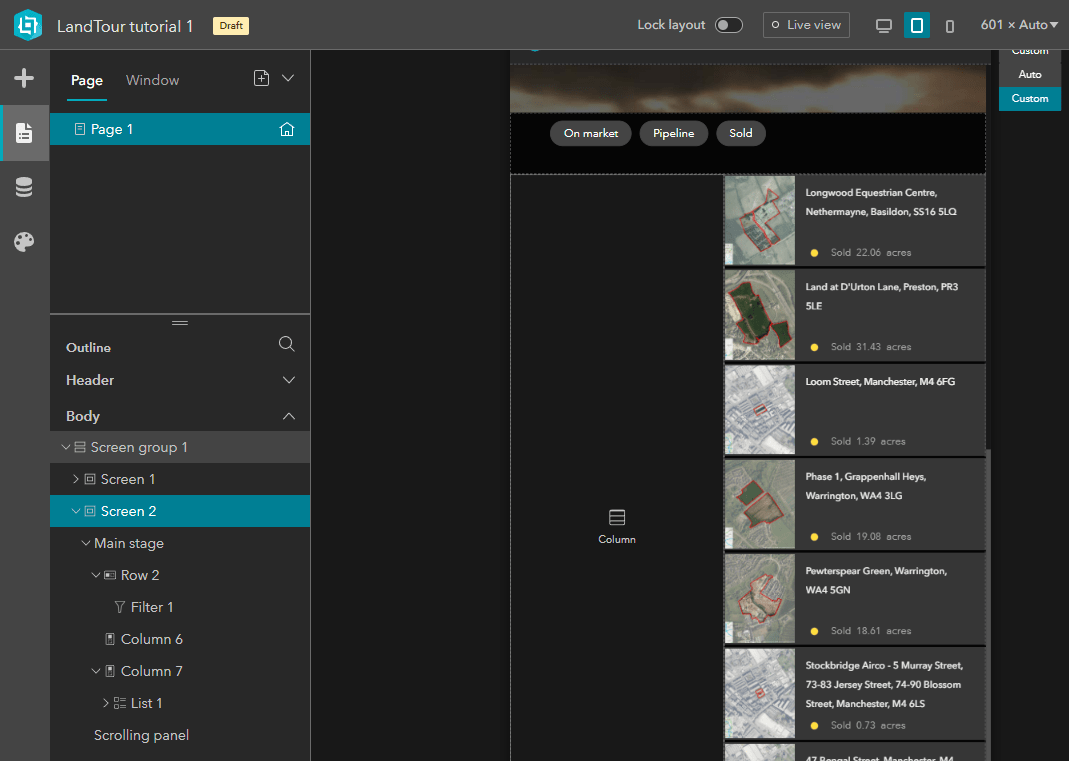Click Phase 1 Grappenhall Heys thumbnail
Viewport: 1069px width, 761px height.
click(759, 505)
